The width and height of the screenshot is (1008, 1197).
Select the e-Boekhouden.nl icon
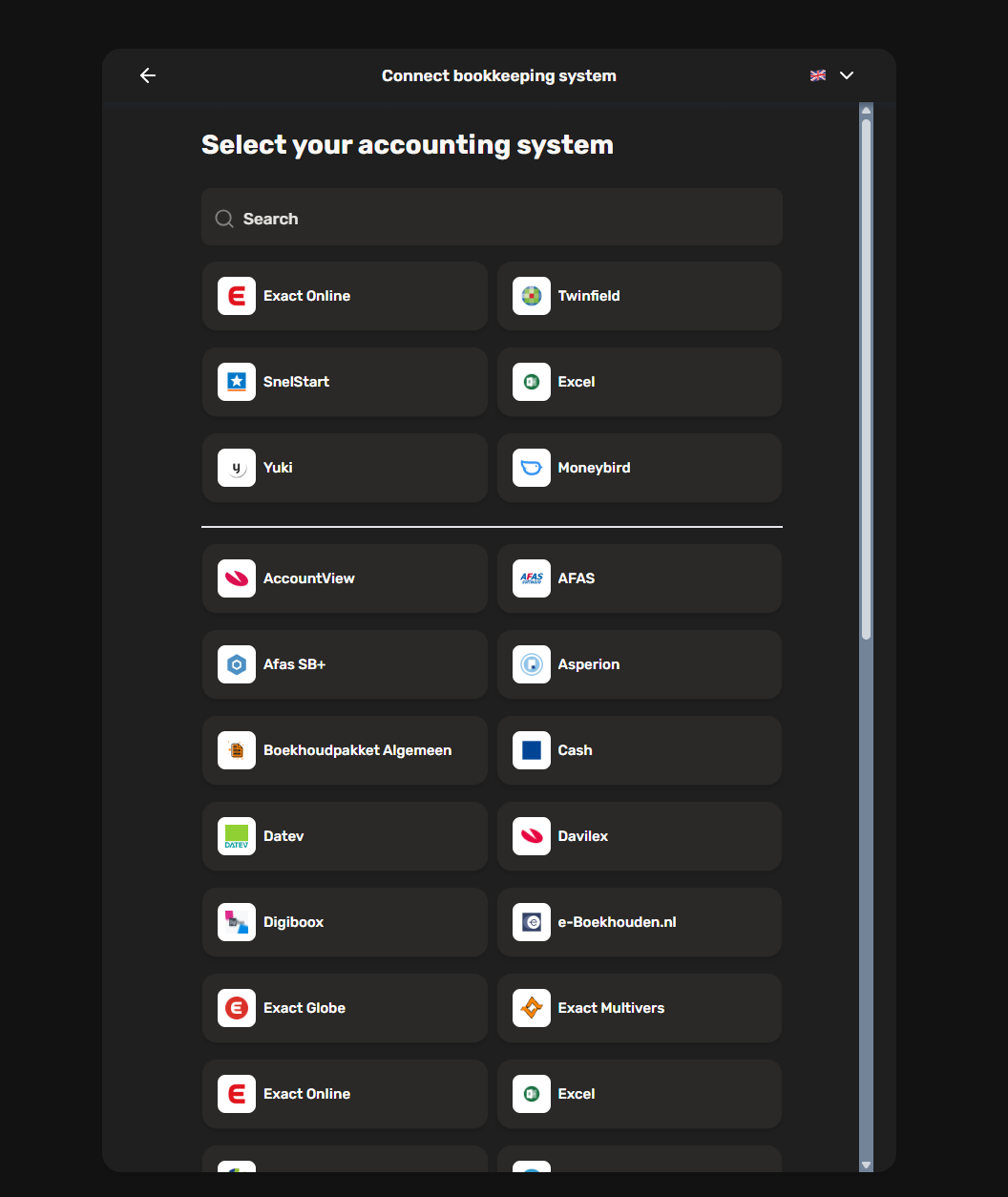pos(532,922)
